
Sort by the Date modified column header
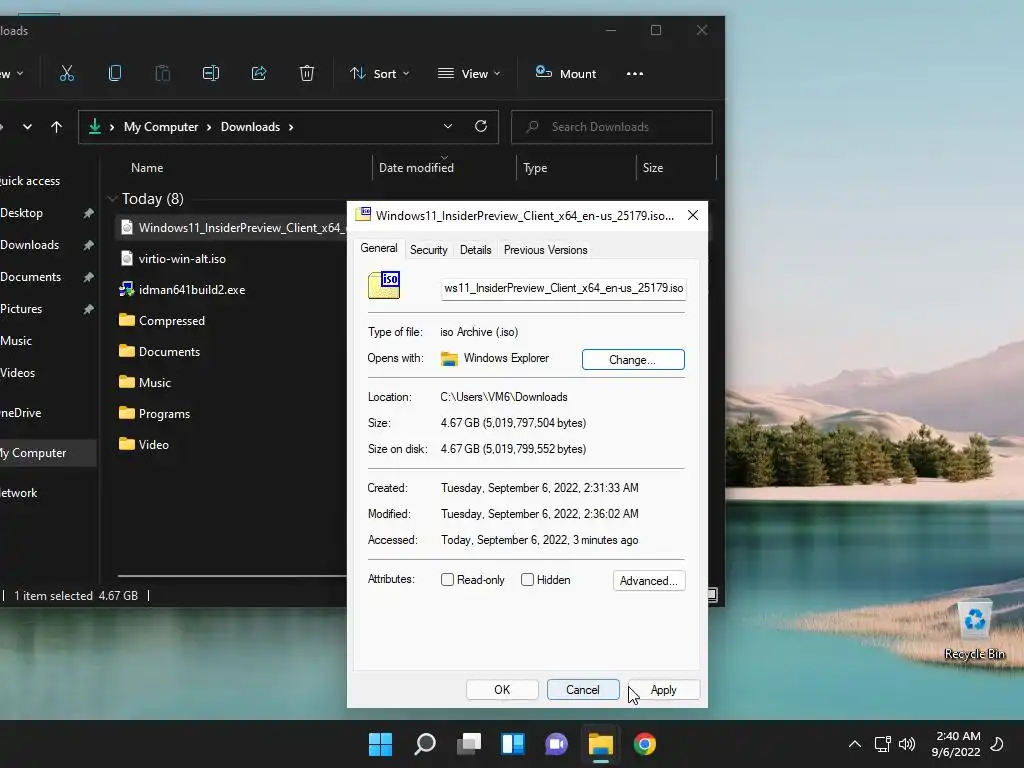pos(416,168)
